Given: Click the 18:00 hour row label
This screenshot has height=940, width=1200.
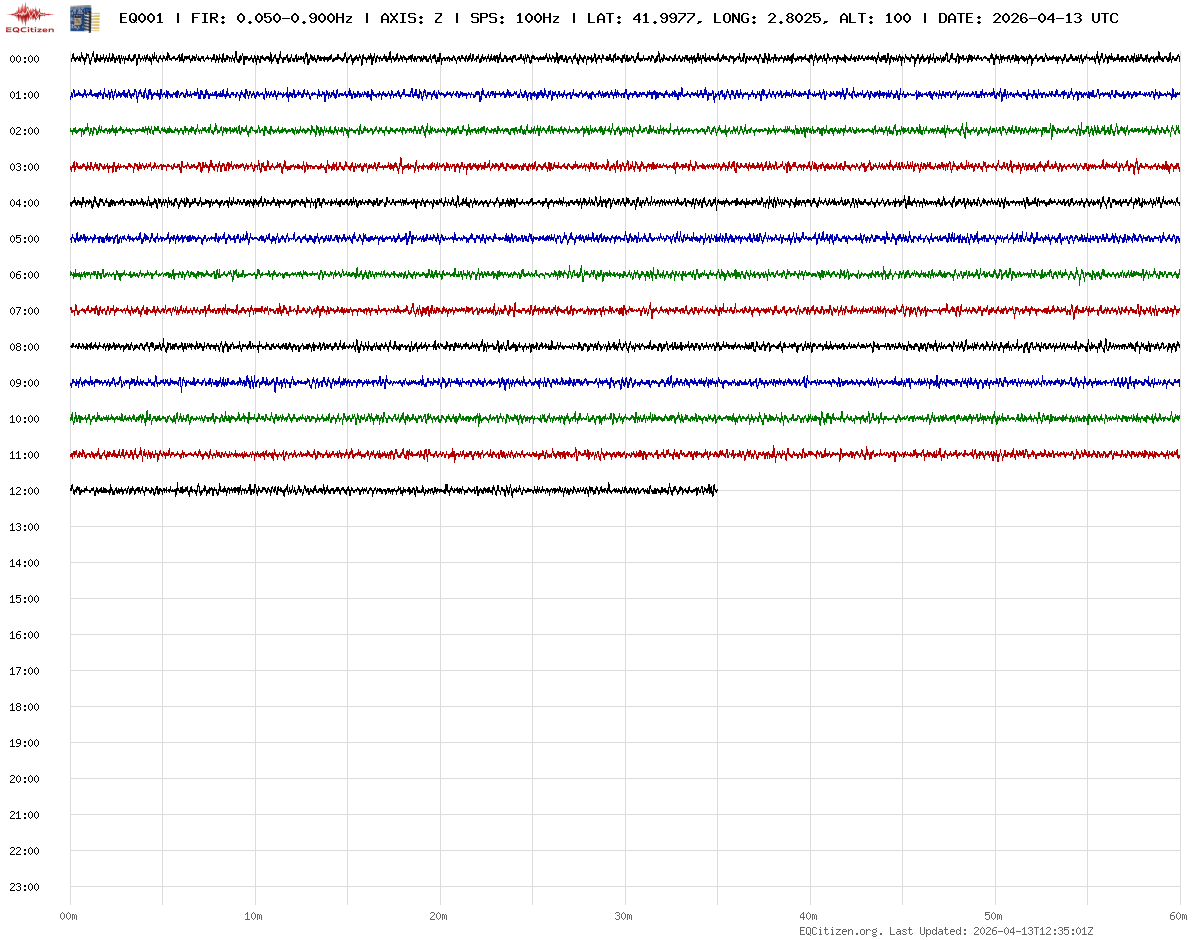Looking at the screenshot, I should coord(24,708).
